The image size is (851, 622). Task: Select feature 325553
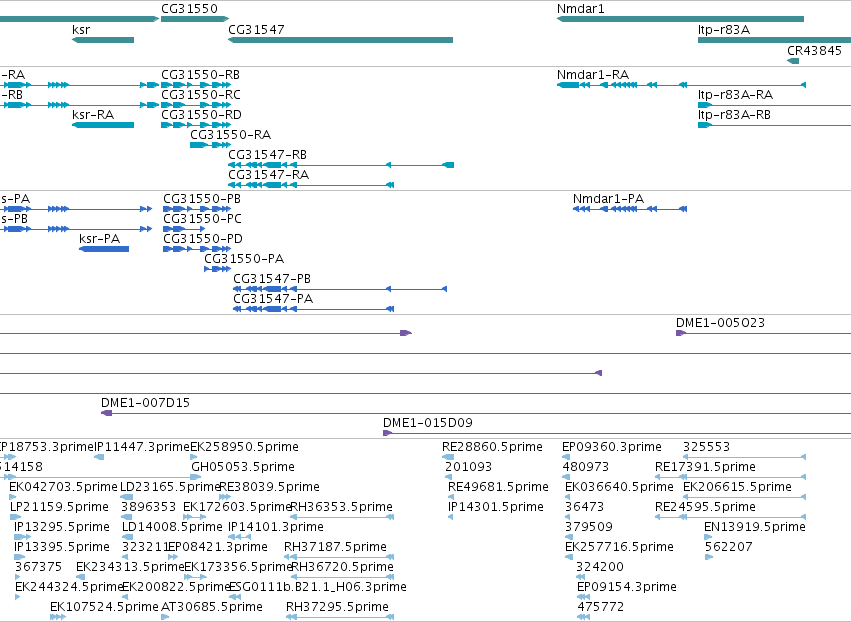(x=706, y=447)
